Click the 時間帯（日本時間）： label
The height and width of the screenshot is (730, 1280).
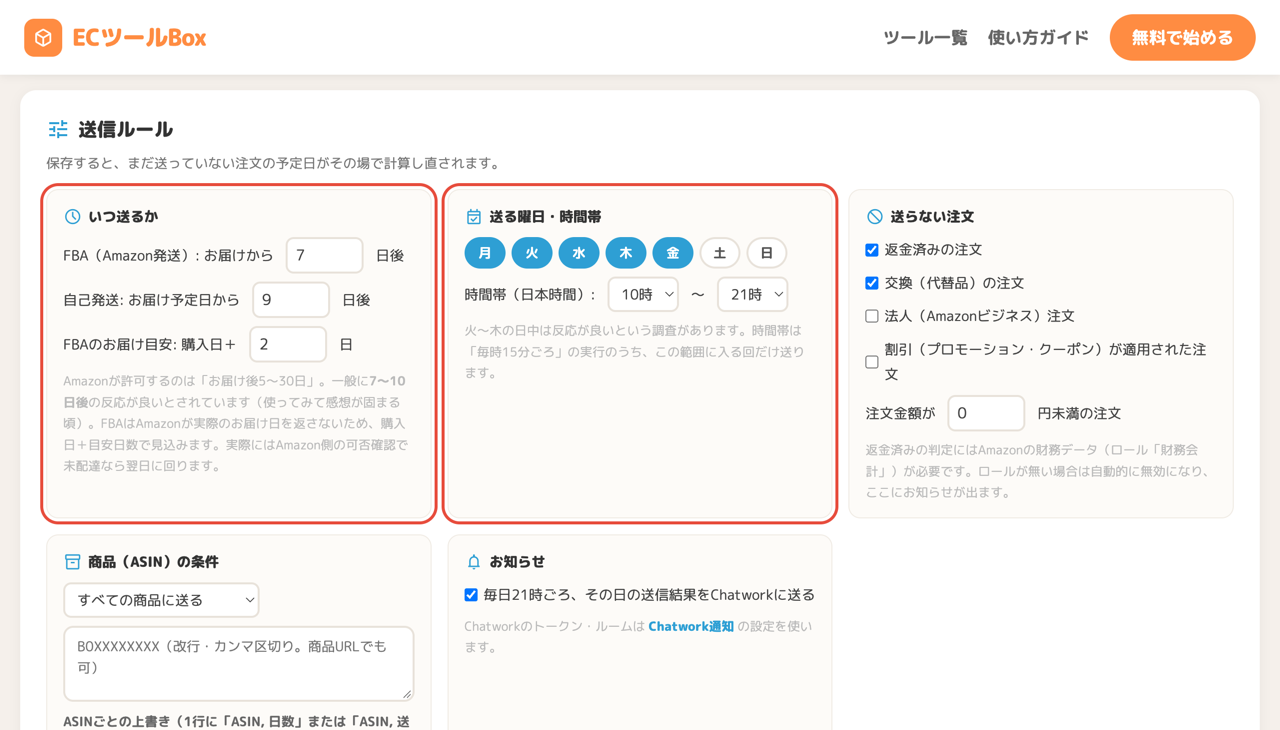[531, 295]
